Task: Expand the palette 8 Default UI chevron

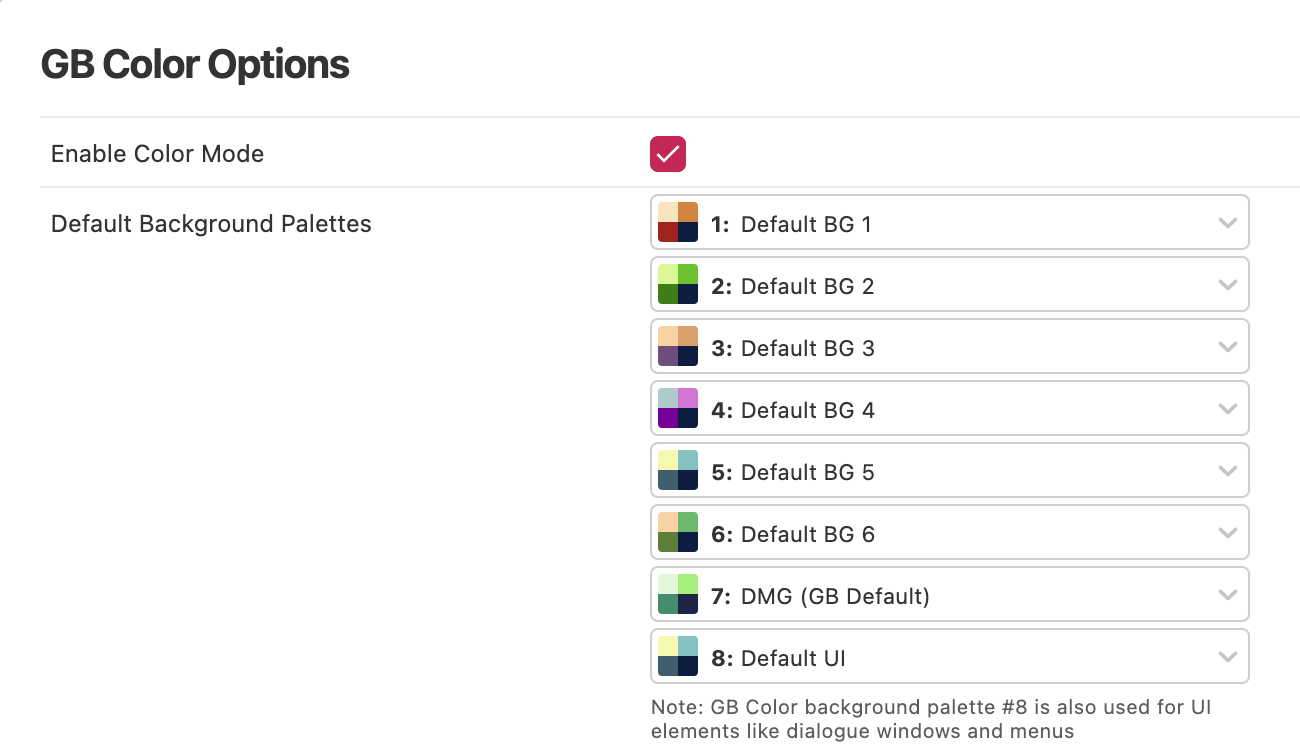Action: [x=1228, y=657]
